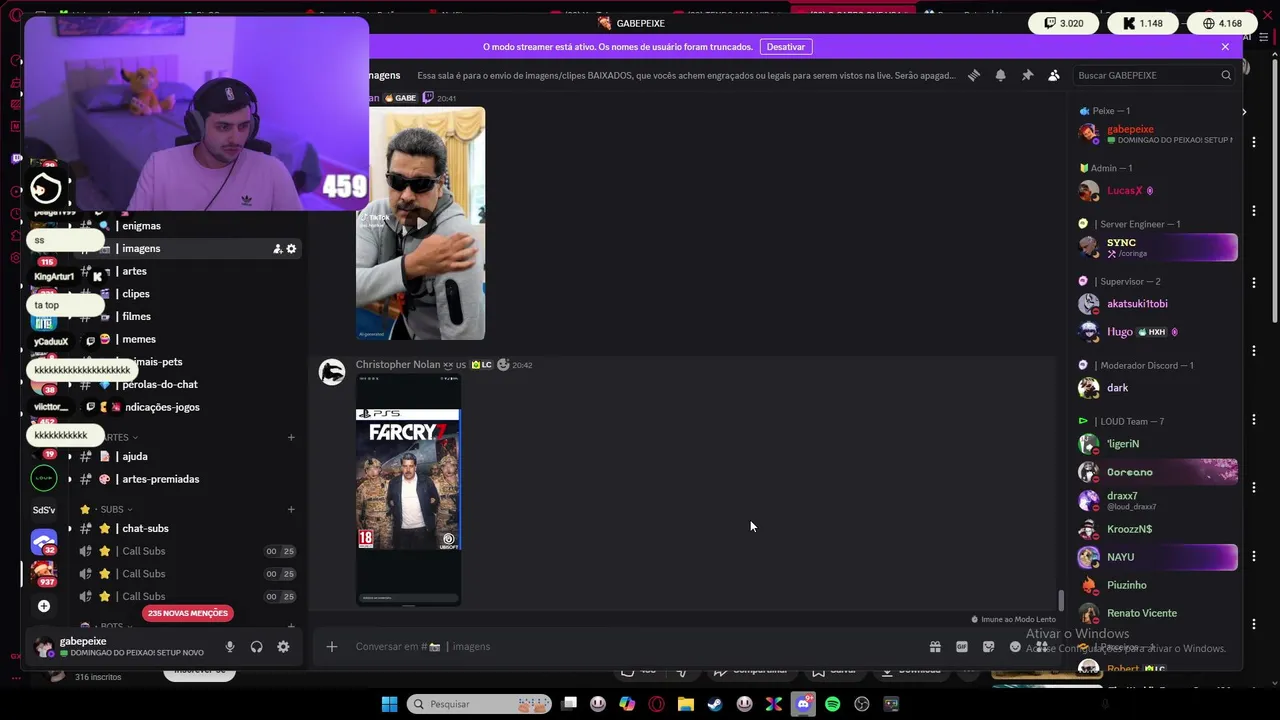
Task: Open Steam from taskbar
Action: pos(715,704)
